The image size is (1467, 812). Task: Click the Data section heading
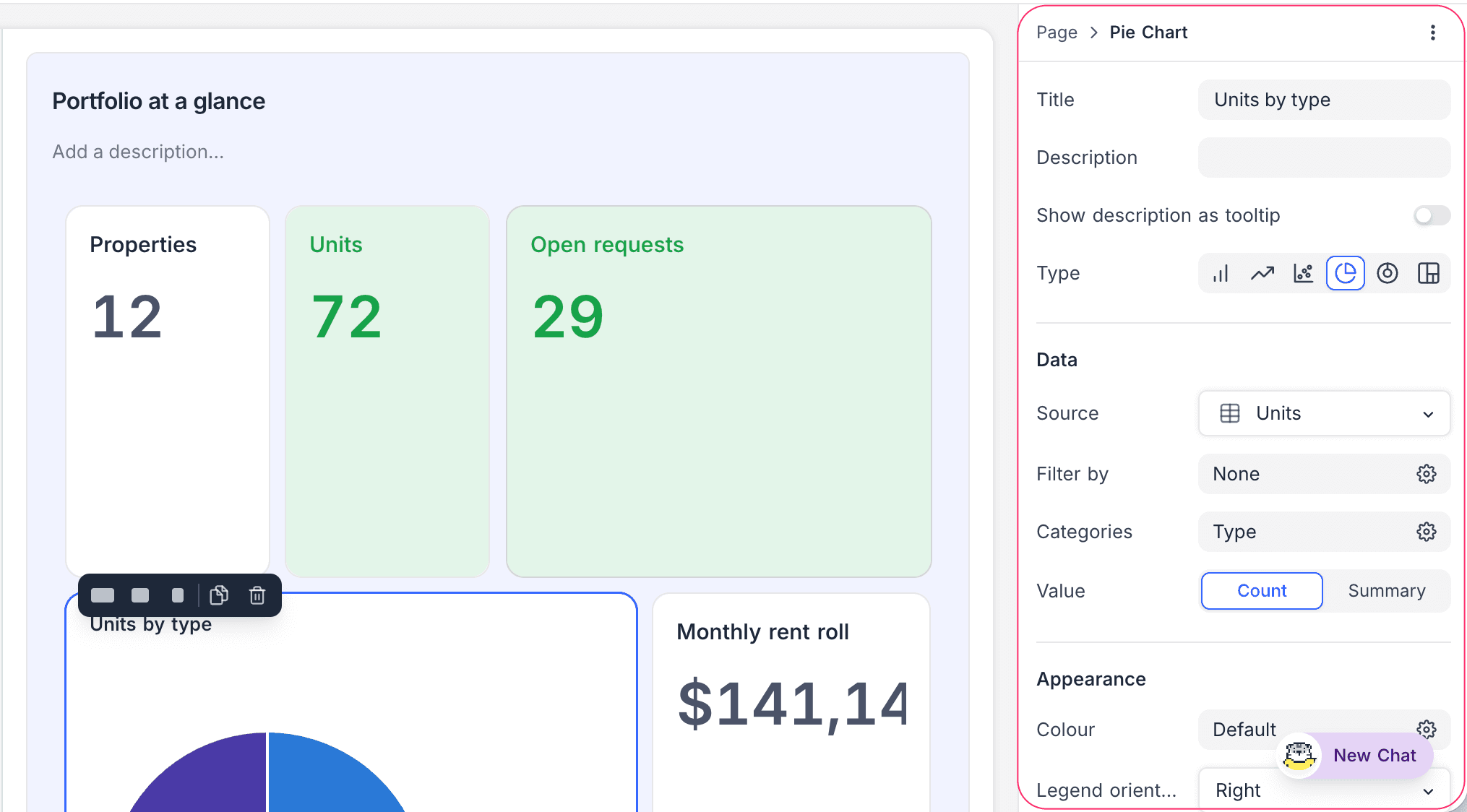coord(1057,360)
